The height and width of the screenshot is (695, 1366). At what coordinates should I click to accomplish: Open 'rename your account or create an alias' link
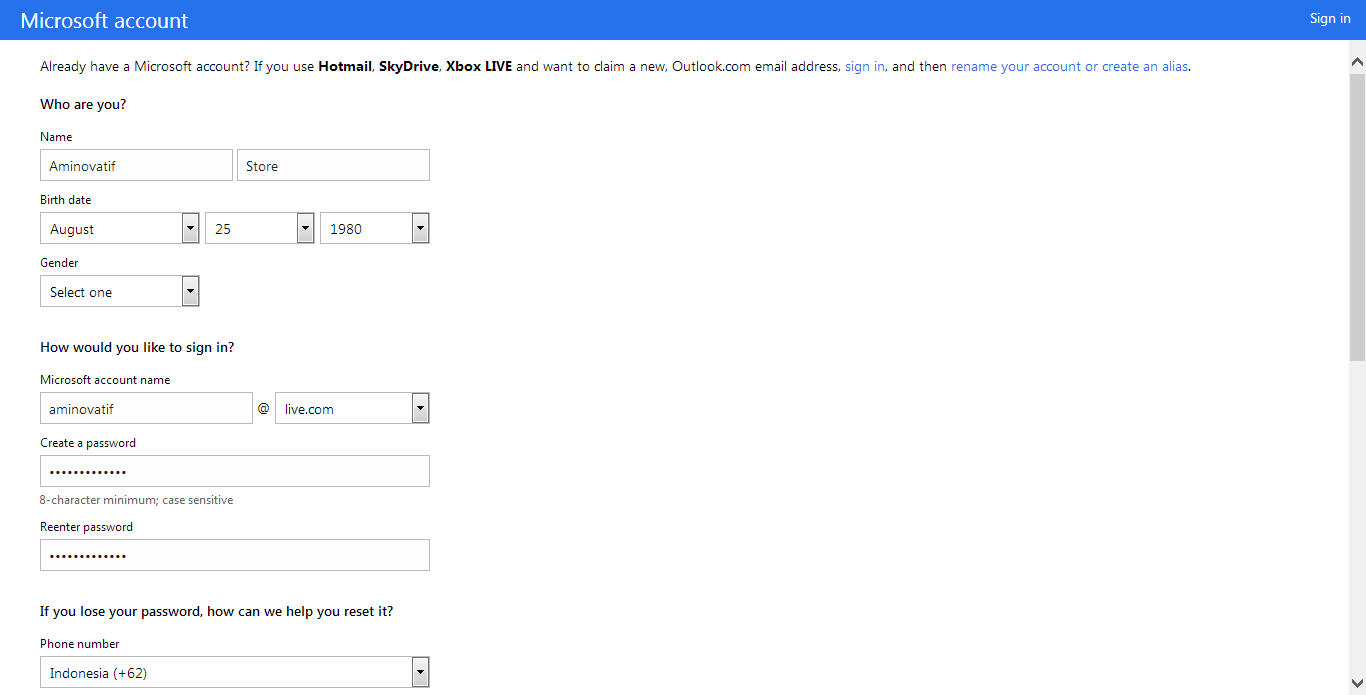[1069, 67]
